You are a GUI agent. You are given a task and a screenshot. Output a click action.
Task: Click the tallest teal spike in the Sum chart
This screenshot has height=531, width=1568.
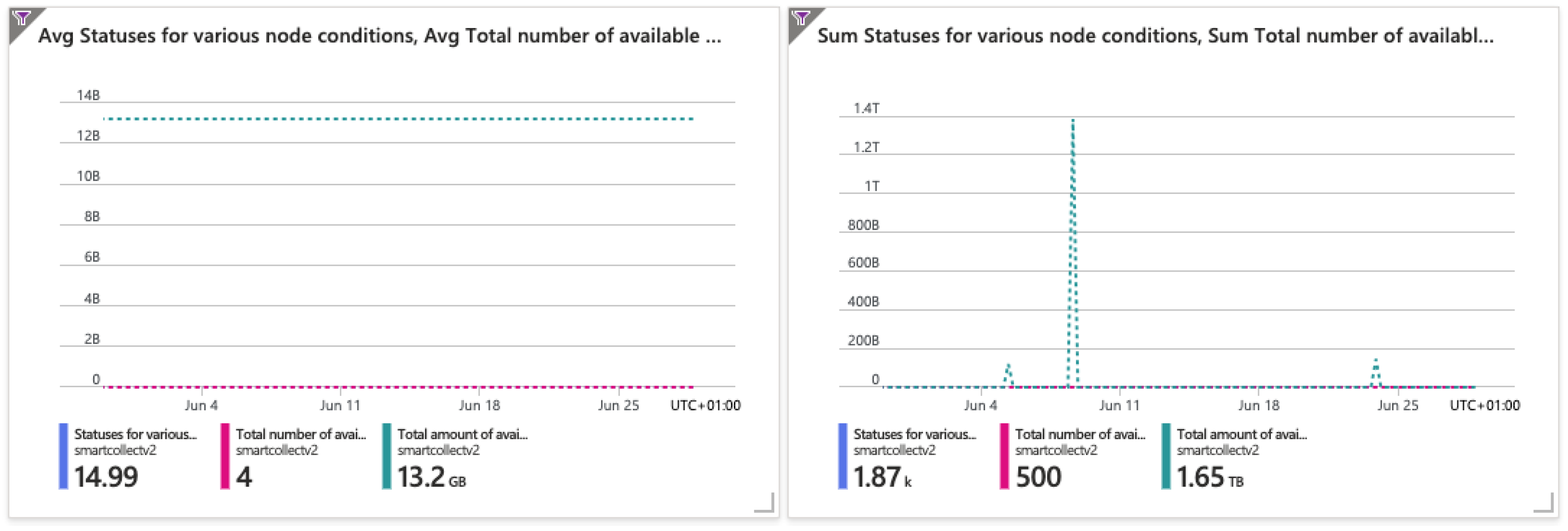coord(1073,182)
